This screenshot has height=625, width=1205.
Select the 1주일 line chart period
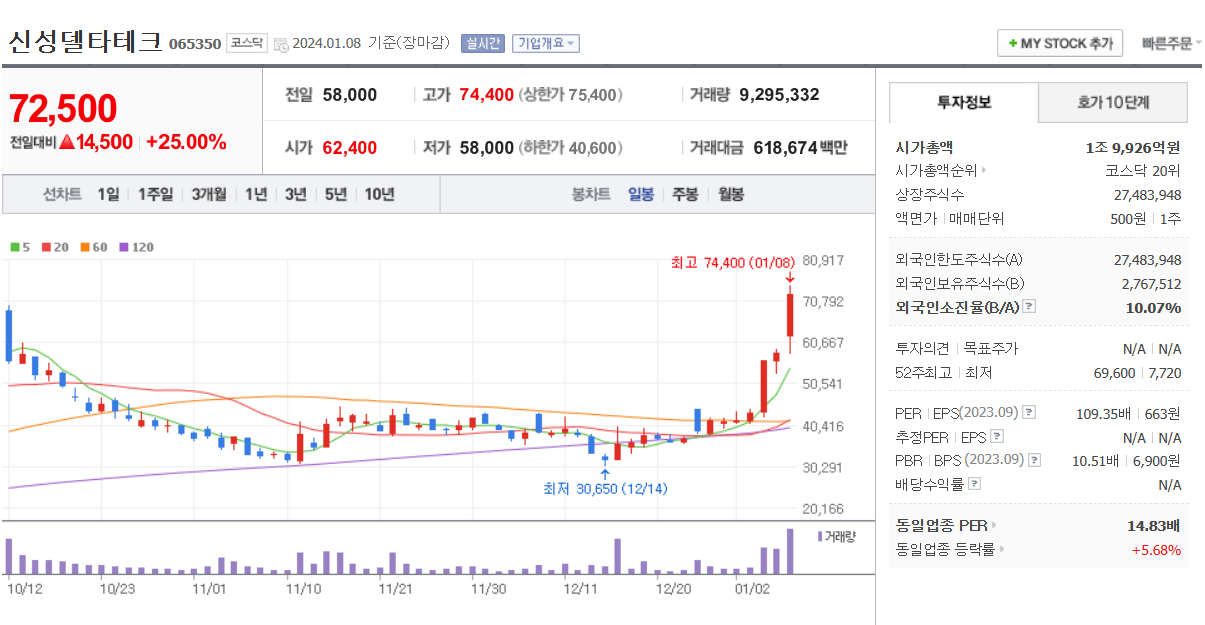155,194
